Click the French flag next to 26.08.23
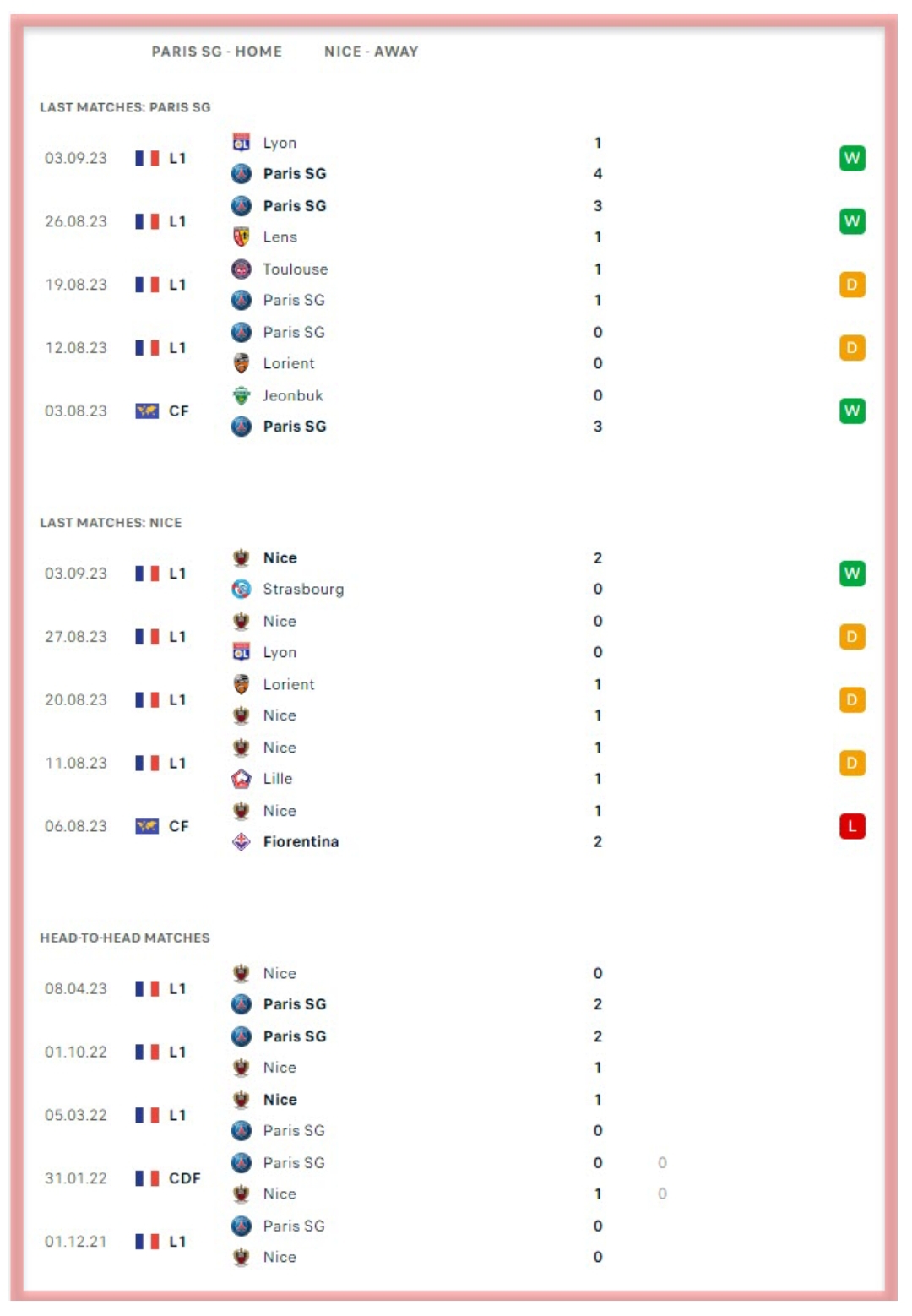 pos(147,221)
